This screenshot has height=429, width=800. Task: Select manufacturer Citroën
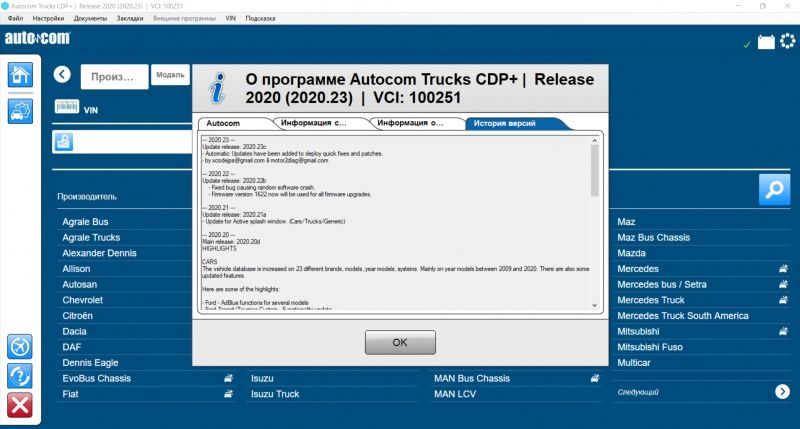point(78,316)
